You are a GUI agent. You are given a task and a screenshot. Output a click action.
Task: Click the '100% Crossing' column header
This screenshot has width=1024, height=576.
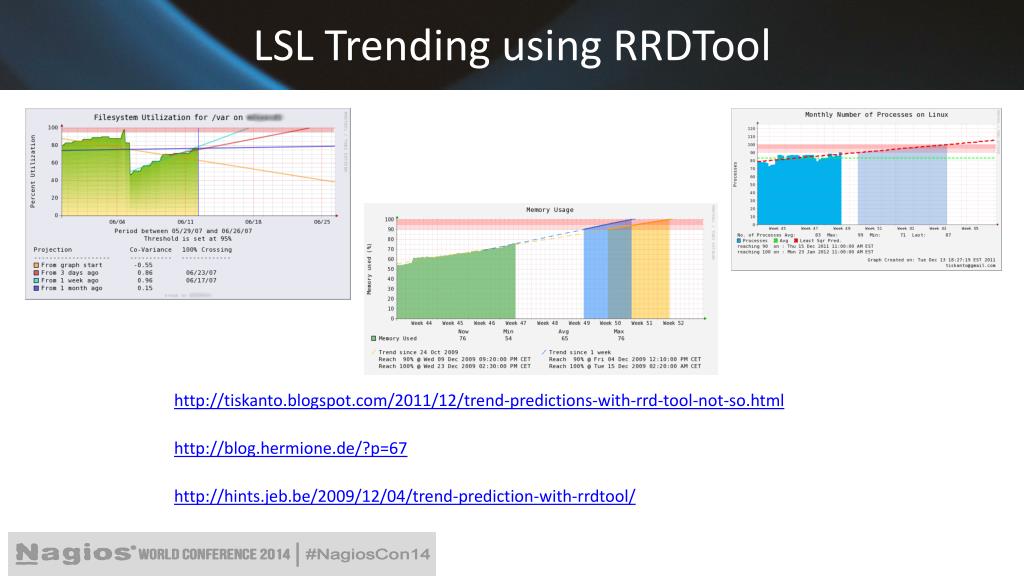click(206, 249)
